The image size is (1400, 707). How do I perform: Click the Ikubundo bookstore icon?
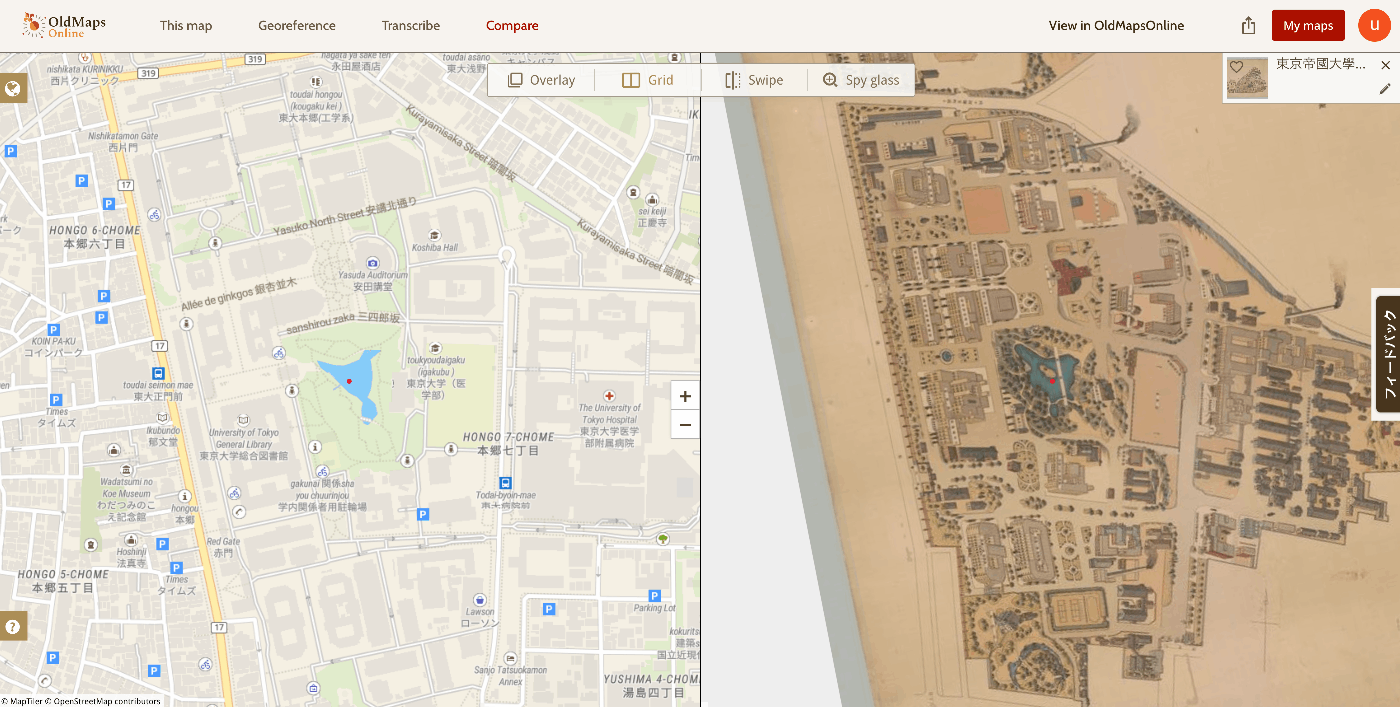pos(161,419)
